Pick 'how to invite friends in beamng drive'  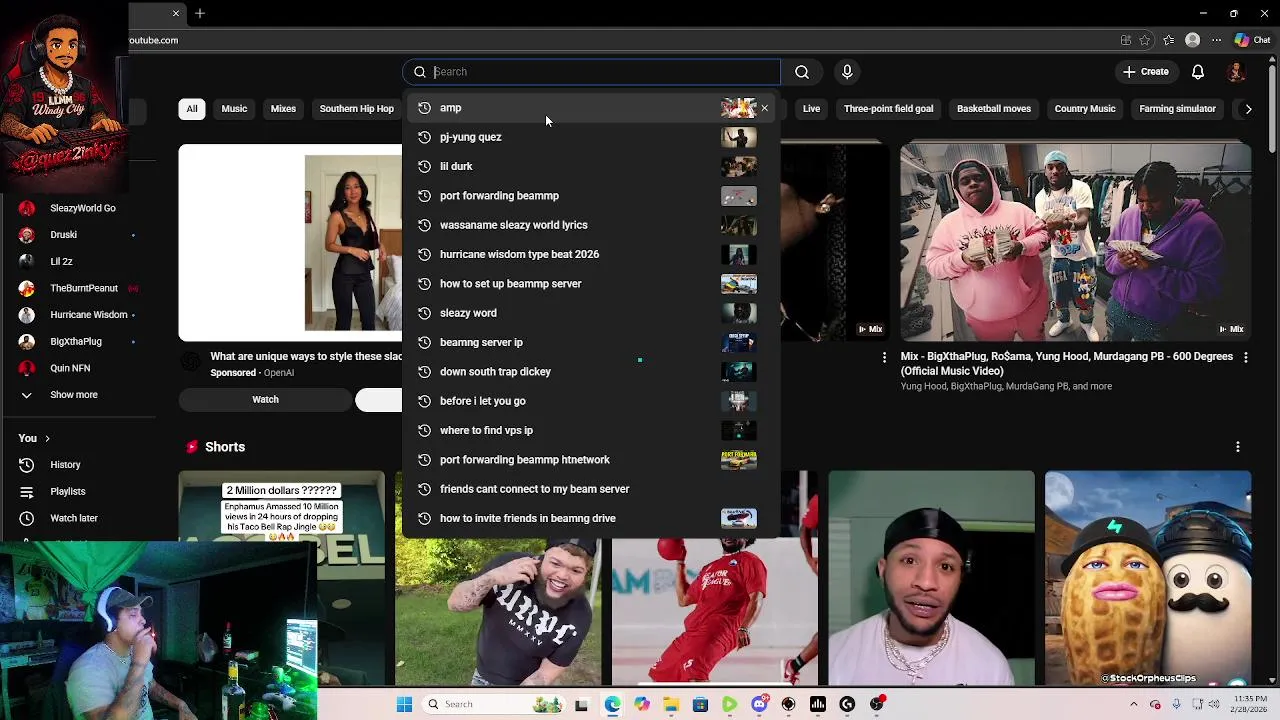point(591,518)
